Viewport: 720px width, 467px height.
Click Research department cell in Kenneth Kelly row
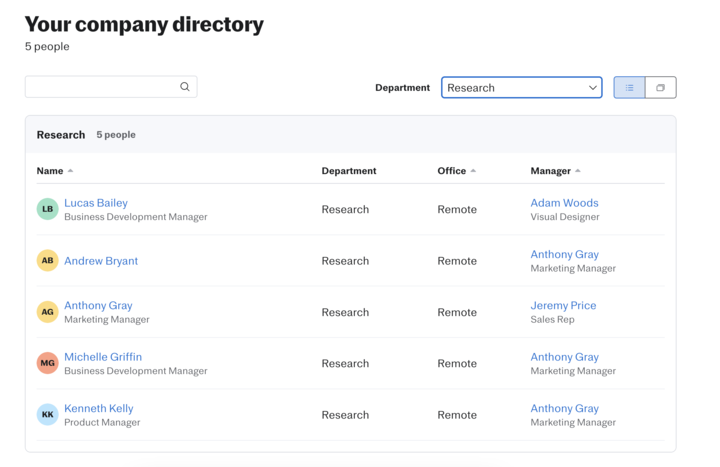(345, 415)
